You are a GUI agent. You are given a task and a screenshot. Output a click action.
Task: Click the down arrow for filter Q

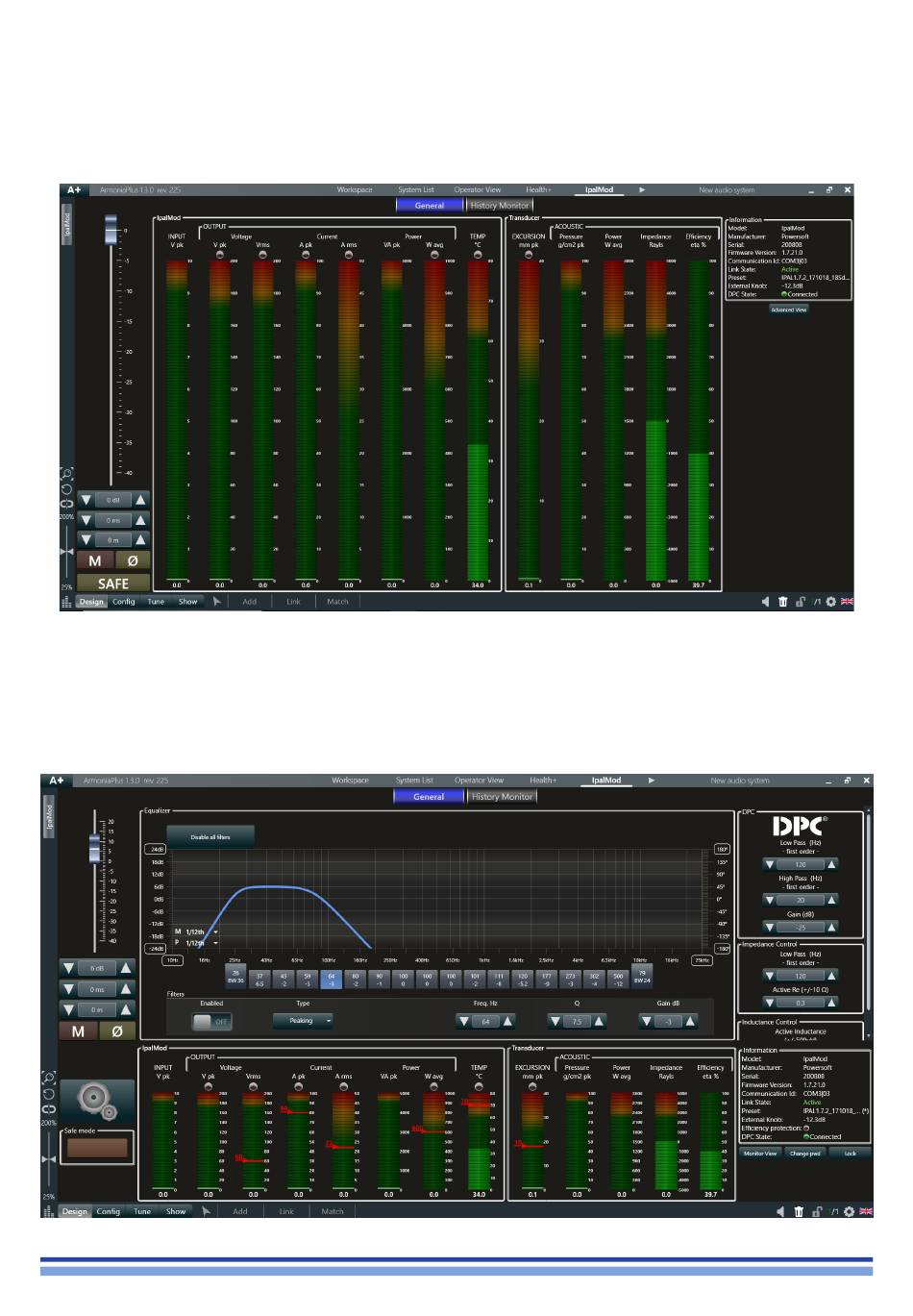555,1021
